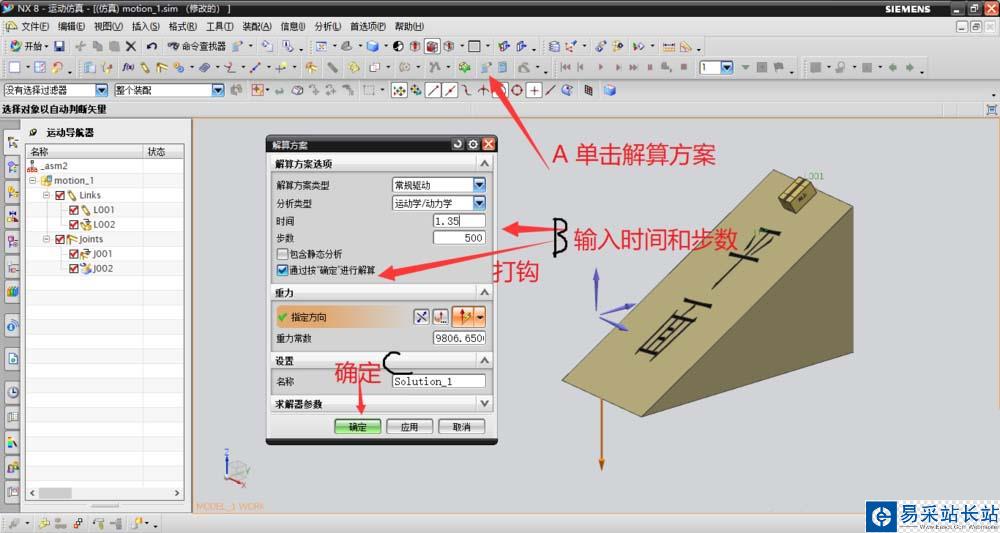Toggle the L001 link checkbox

point(73,210)
